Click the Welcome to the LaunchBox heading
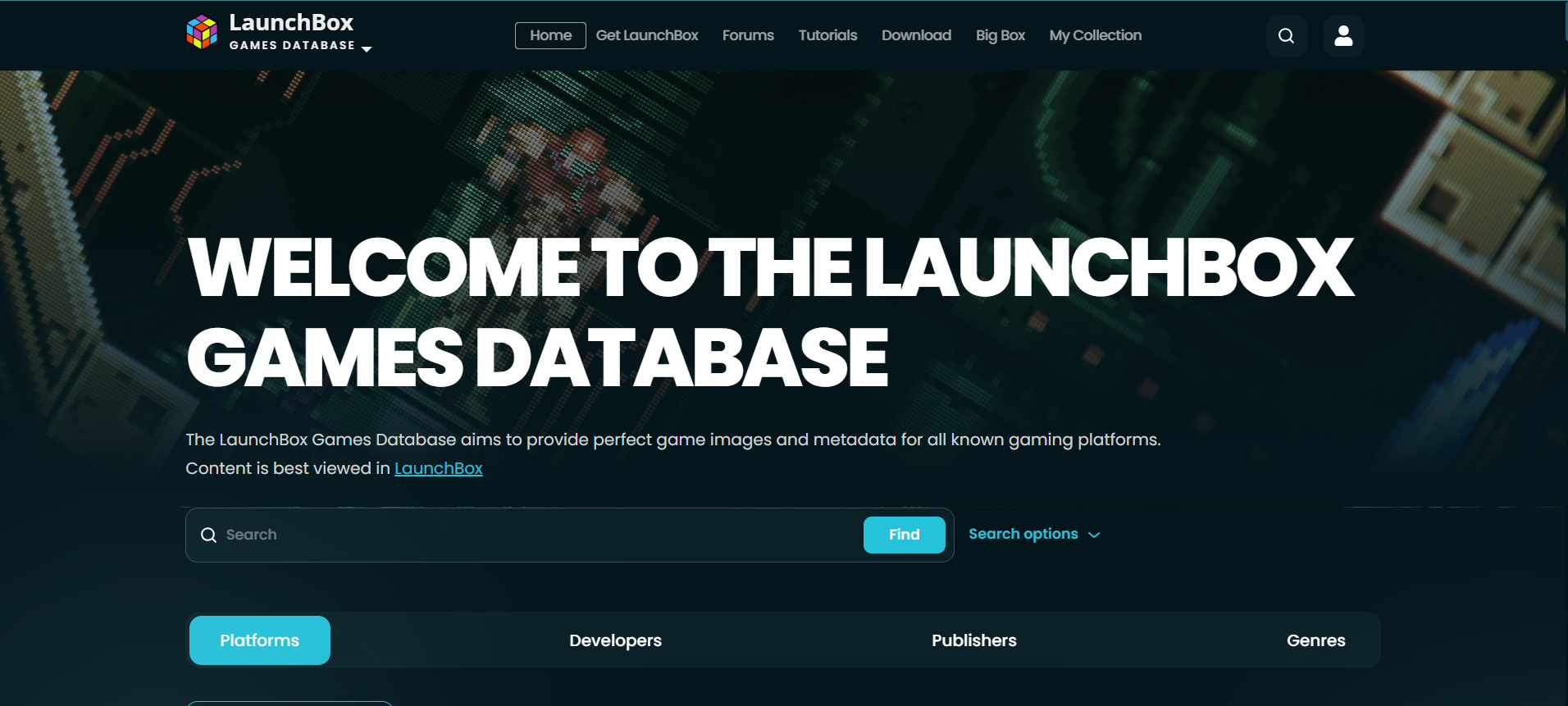The width and height of the screenshot is (1568, 706). tap(771, 312)
